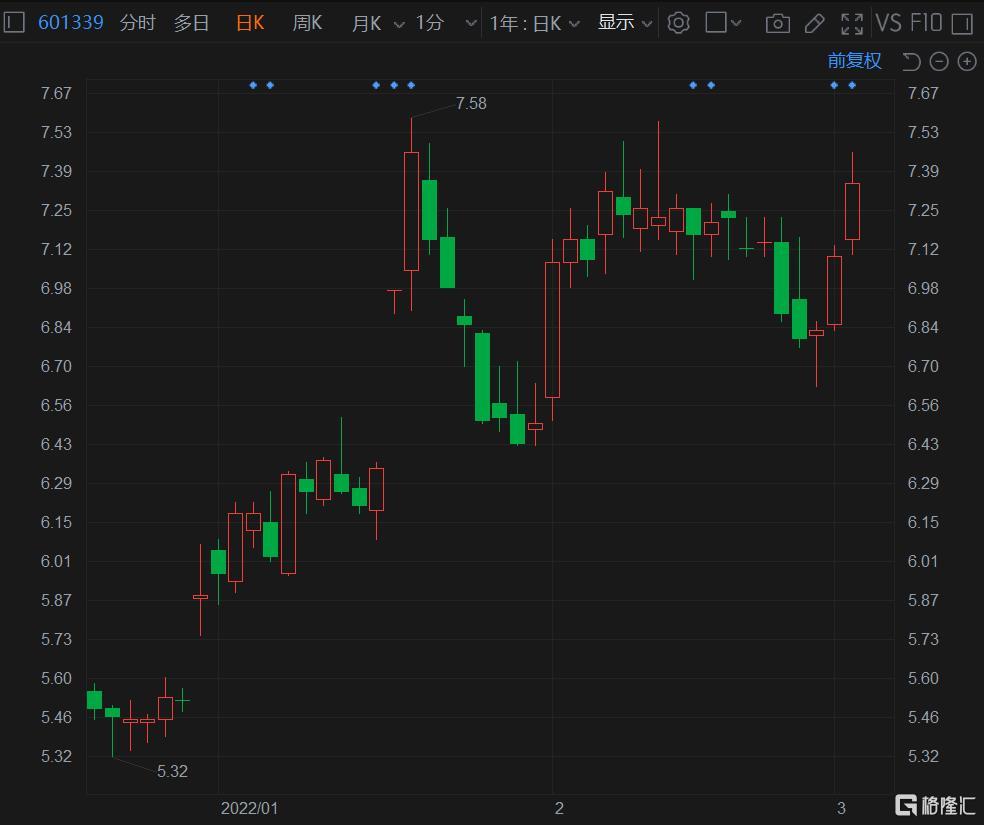Open chart settings gear icon
The width and height of the screenshot is (984, 825).
point(678,23)
